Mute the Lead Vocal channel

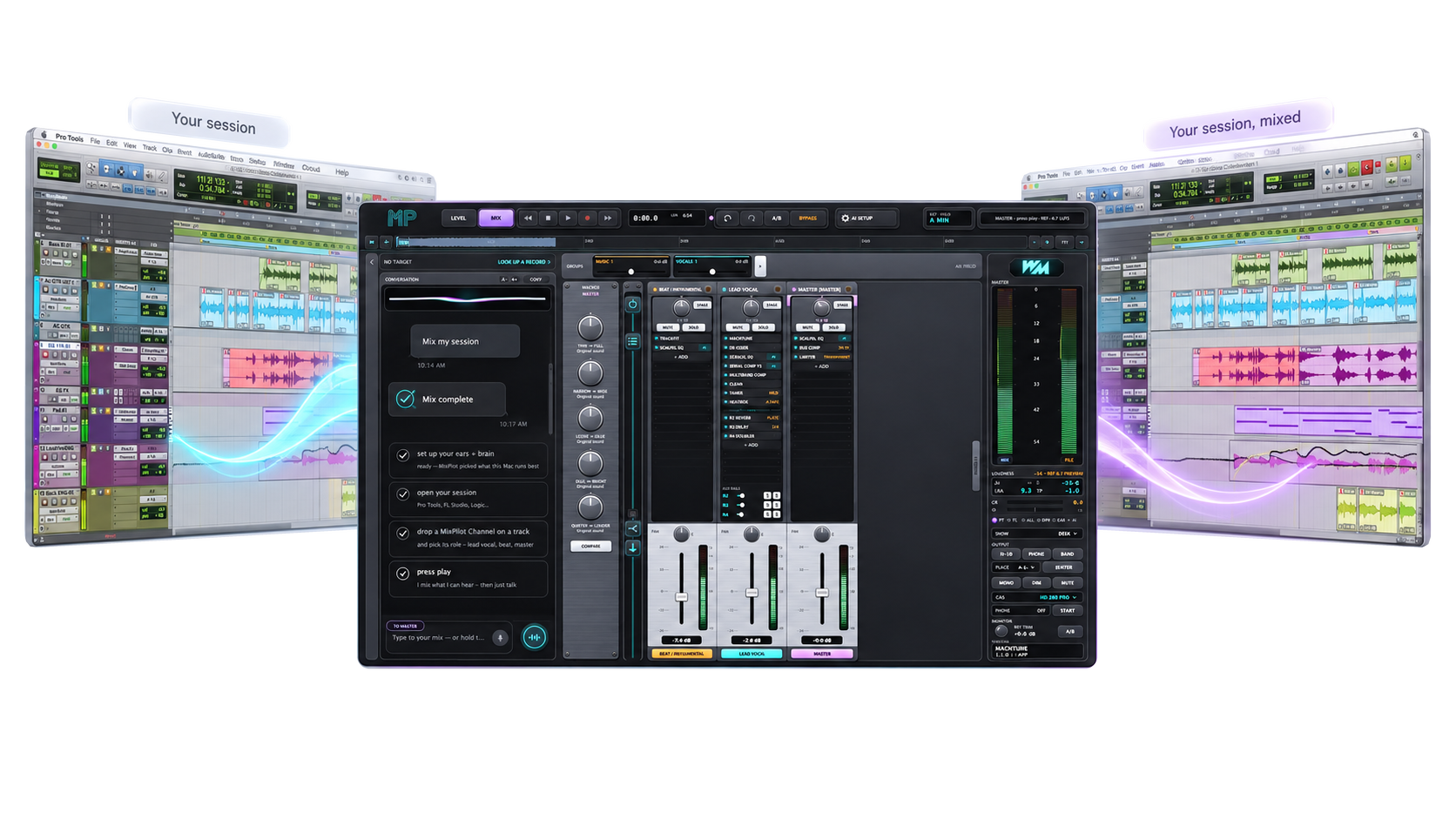click(738, 327)
